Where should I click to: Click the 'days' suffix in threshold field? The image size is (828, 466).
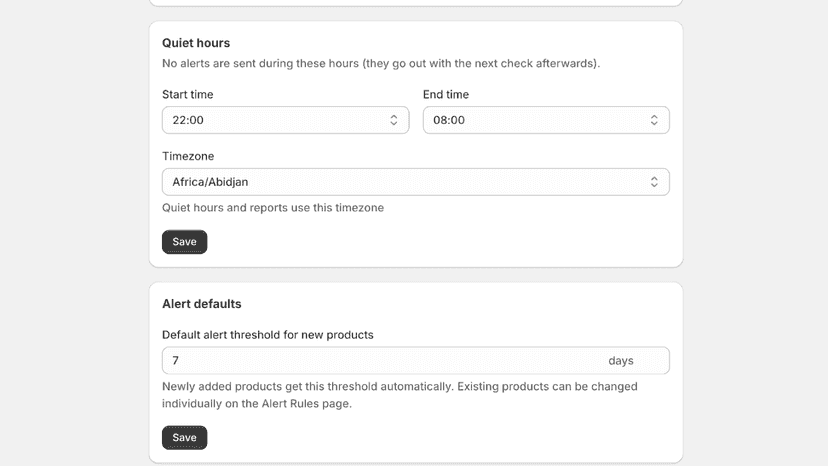click(620, 361)
